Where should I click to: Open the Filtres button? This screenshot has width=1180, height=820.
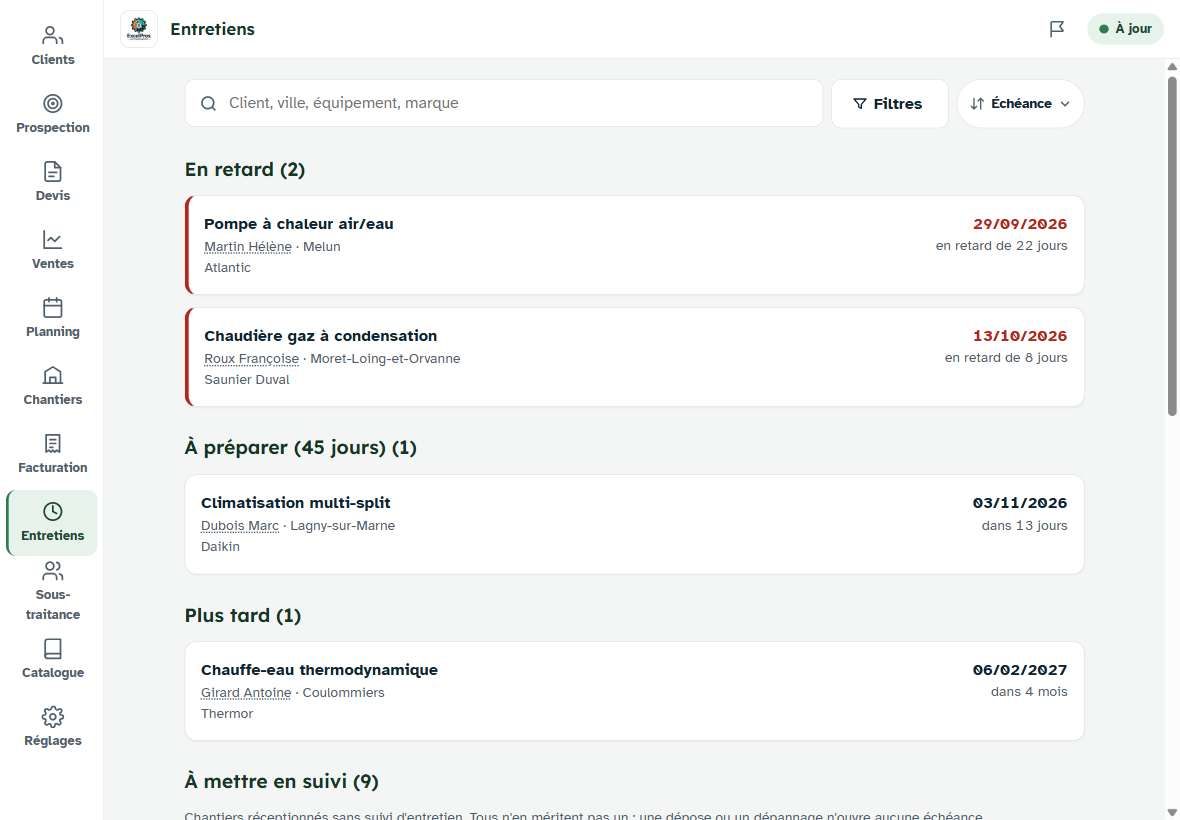pos(890,104)
